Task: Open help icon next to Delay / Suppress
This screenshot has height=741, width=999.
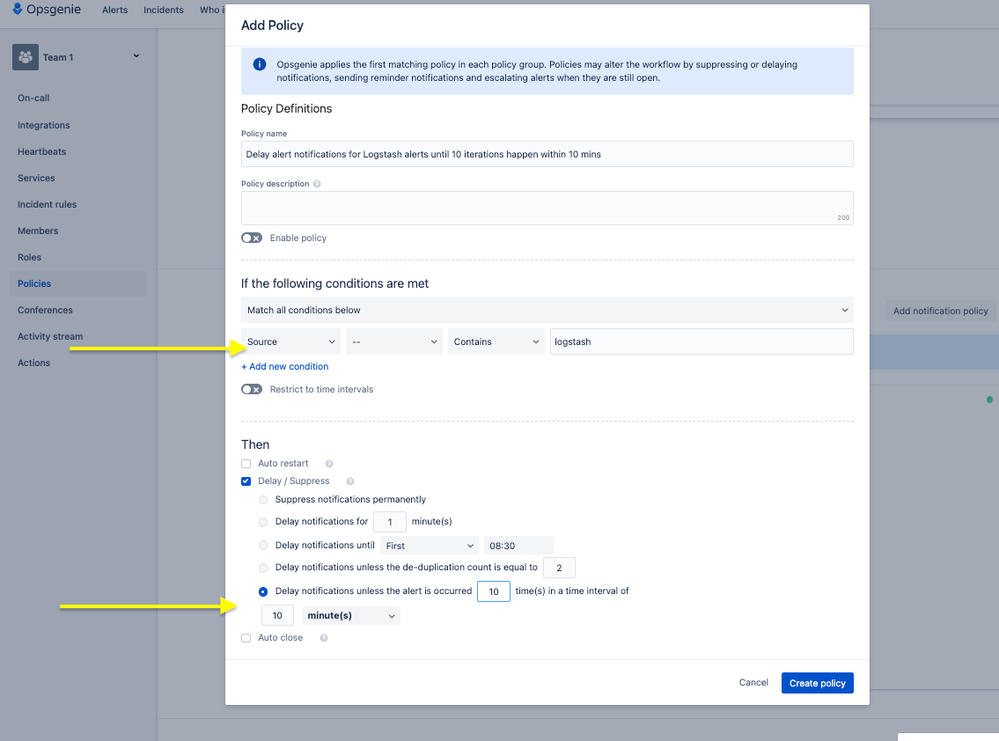Action: coord(350,482)
